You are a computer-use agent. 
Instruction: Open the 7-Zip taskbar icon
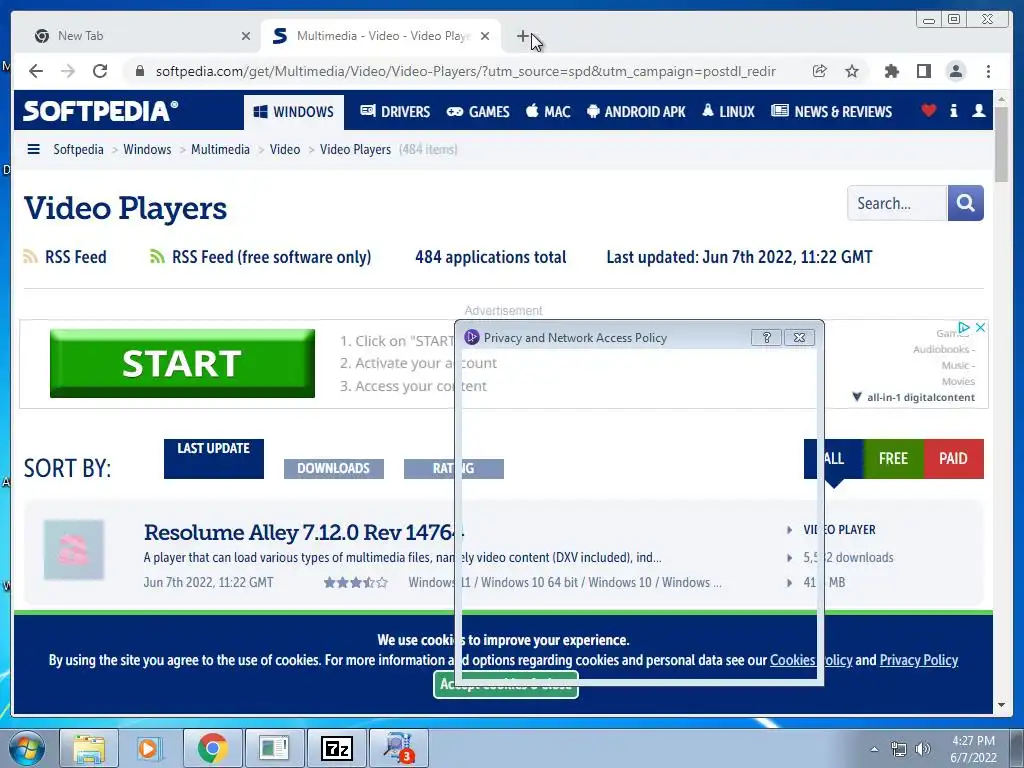337,748
